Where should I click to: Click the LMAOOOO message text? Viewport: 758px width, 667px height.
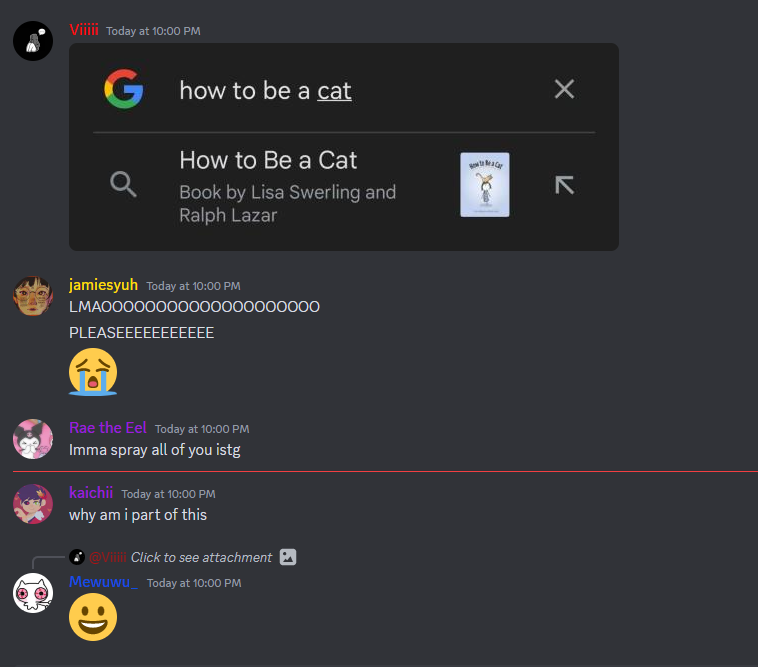(194, 307)
